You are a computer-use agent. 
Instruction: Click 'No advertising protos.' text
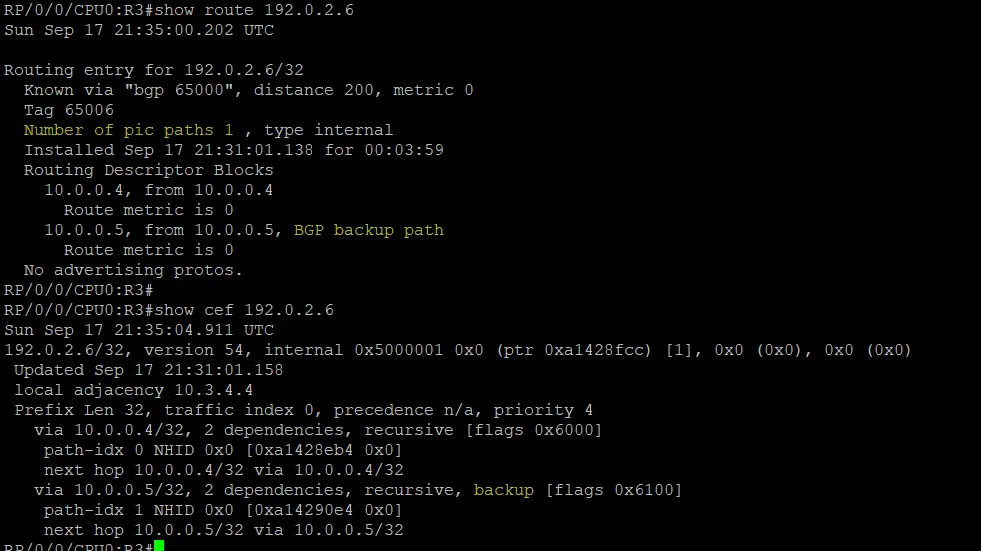click(133, 270)
